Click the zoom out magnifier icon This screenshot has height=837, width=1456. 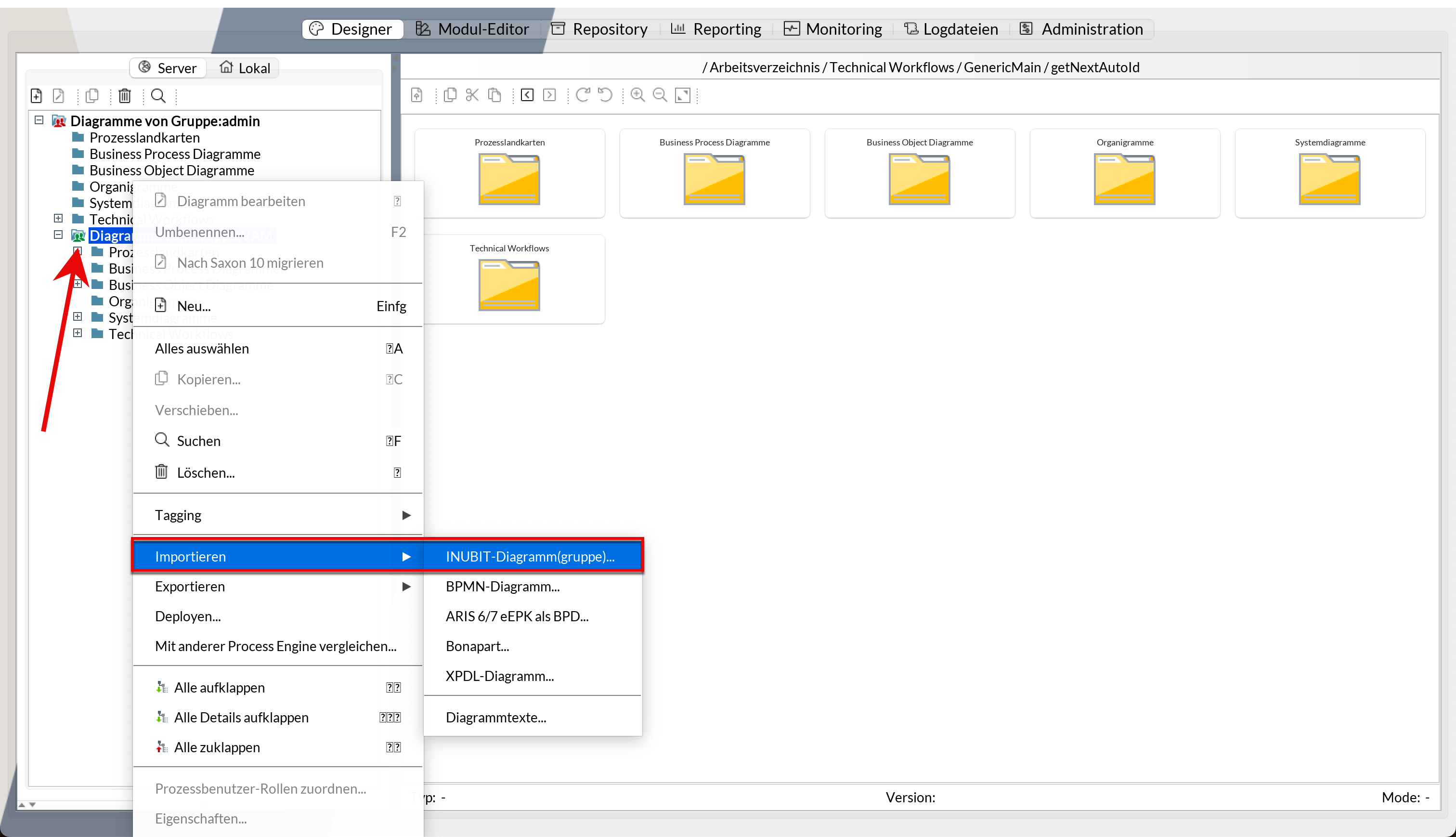coord(660,95)
